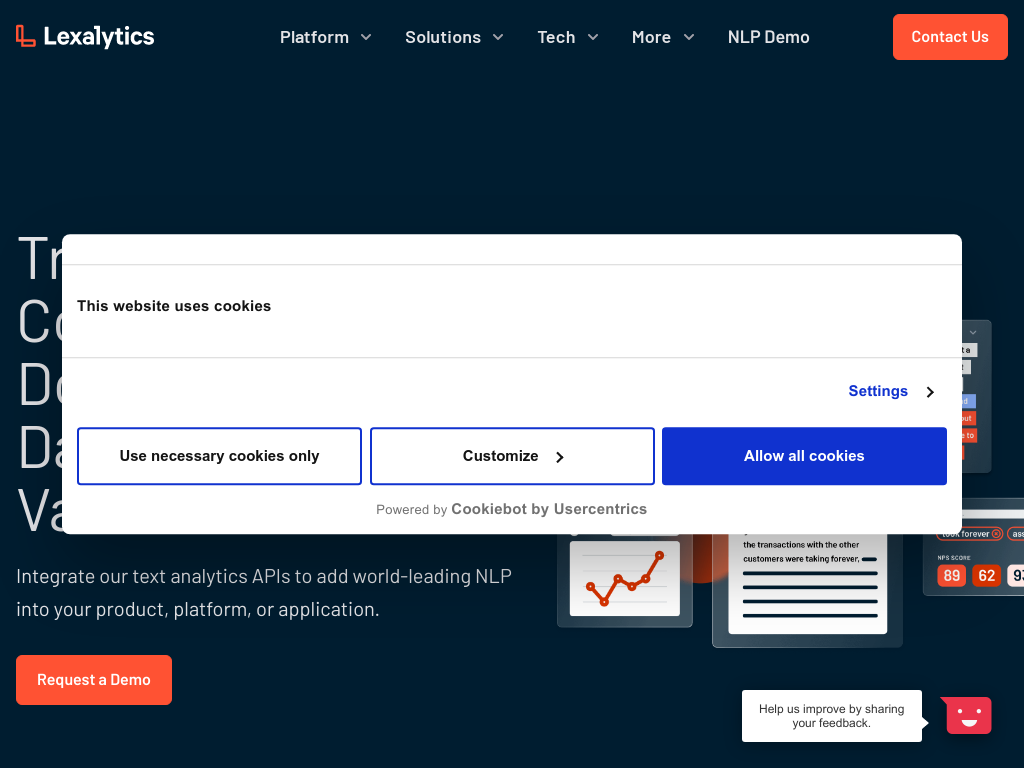The image size is (1024, 768).
Task: Open cookie Settings link
Action: pyautogui.click(x=878, y=391)
